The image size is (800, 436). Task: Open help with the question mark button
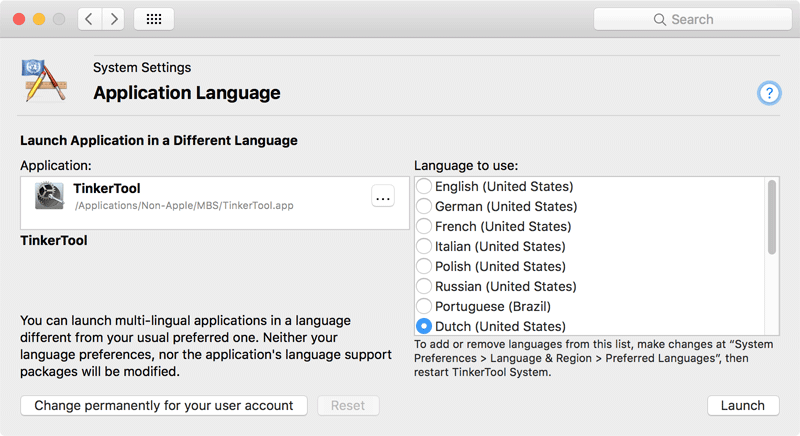pyautogui.click(x=769, y=93)
